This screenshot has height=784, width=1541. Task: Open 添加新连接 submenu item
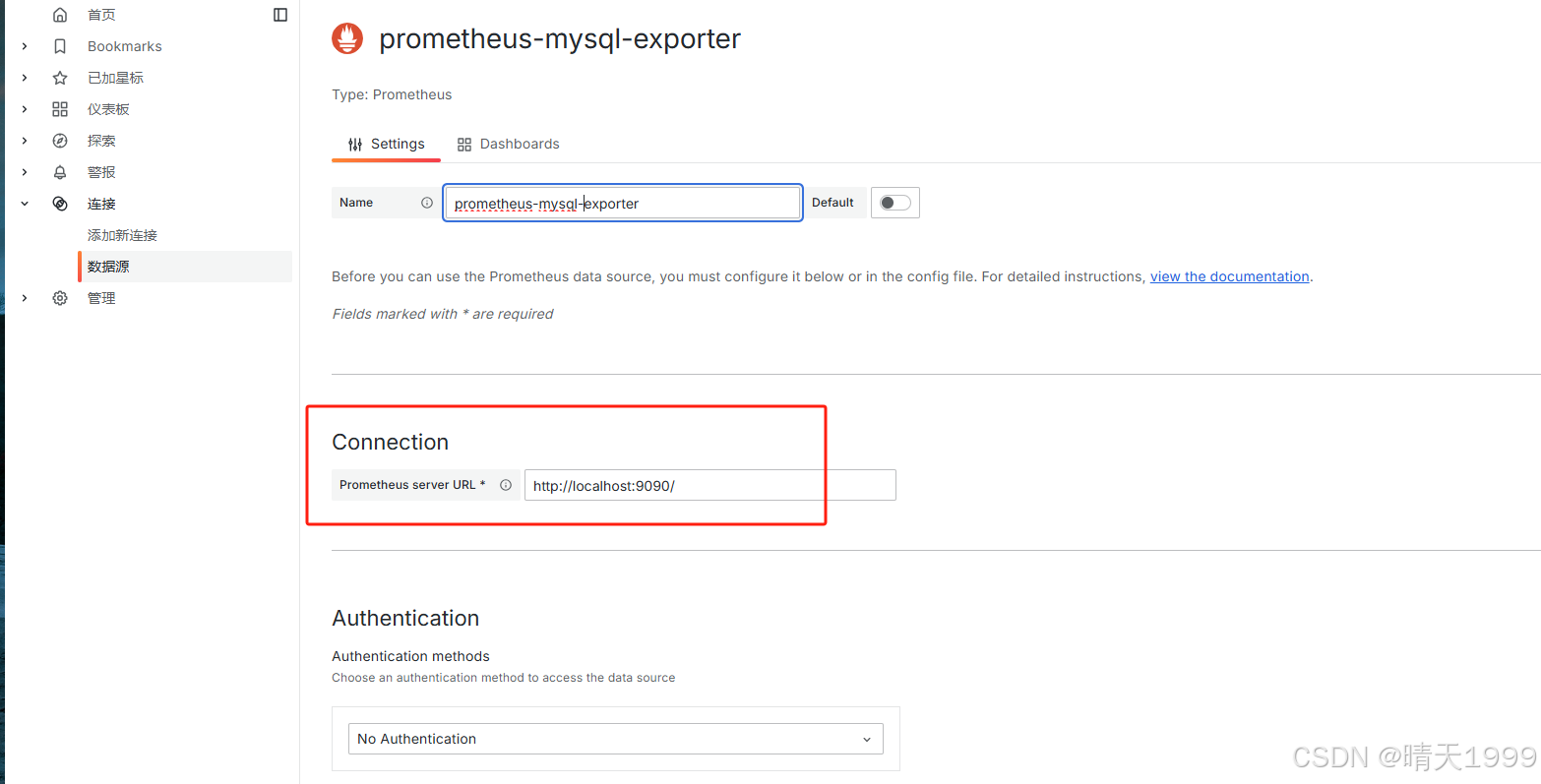coord(122,235)
